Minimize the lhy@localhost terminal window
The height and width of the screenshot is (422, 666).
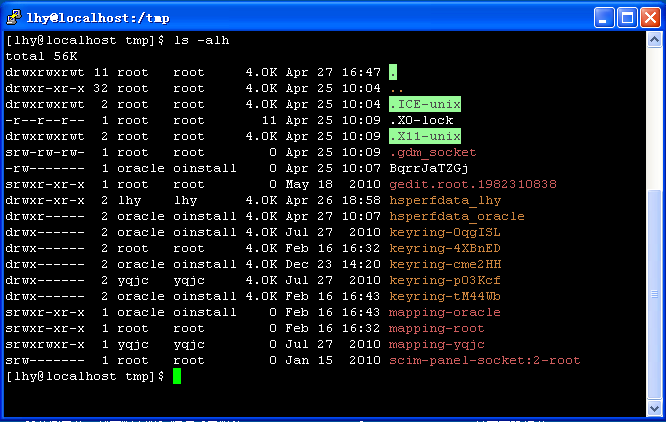(x=604, y=15)
